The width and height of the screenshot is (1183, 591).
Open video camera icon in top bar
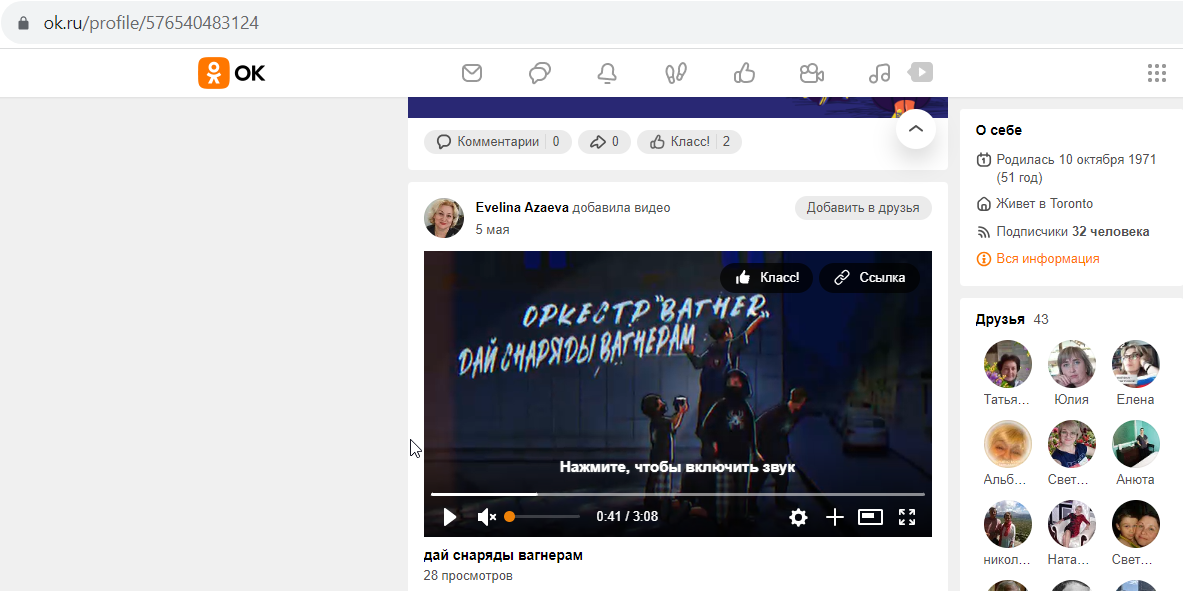(811, 73)
